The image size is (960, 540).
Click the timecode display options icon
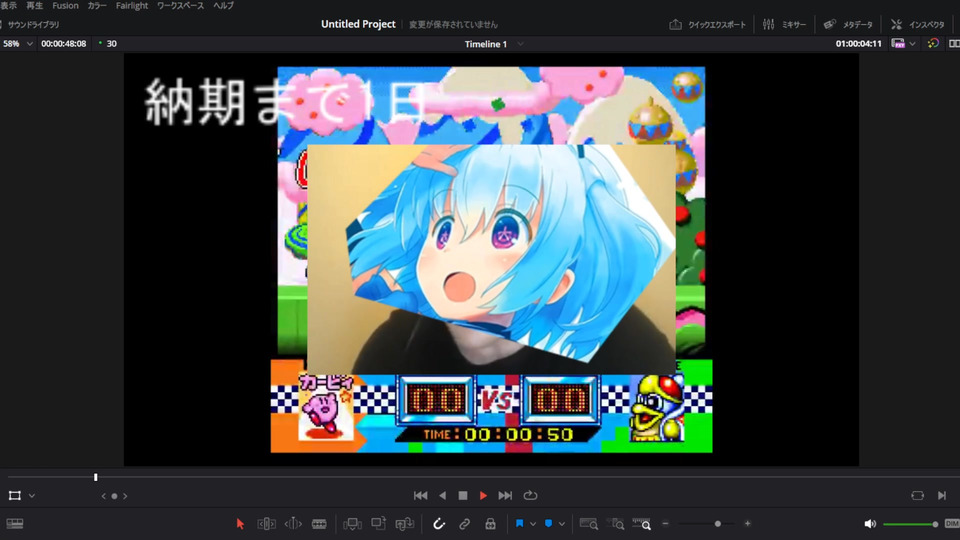pyautogui.click(x=898, y=43)
